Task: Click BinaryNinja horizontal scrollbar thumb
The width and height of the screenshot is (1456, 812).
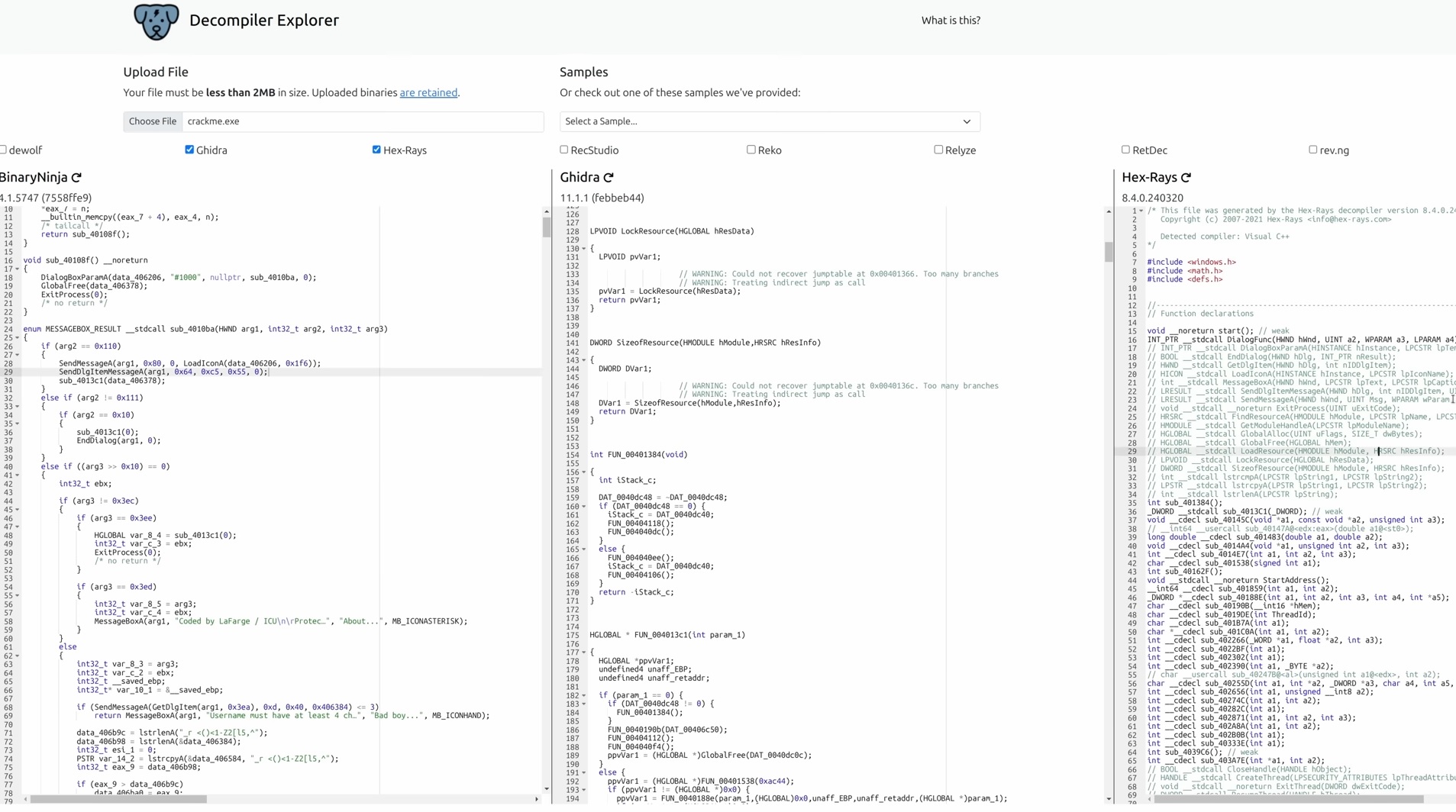Action: click(118, 799)
